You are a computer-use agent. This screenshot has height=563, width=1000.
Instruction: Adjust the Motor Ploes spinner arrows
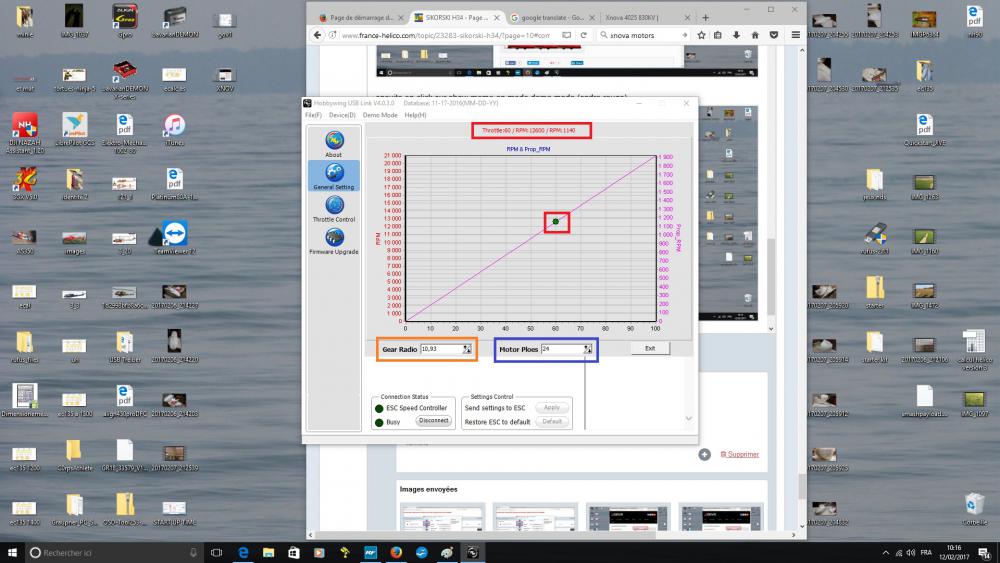pyautogui.click(x=587, y=349)
